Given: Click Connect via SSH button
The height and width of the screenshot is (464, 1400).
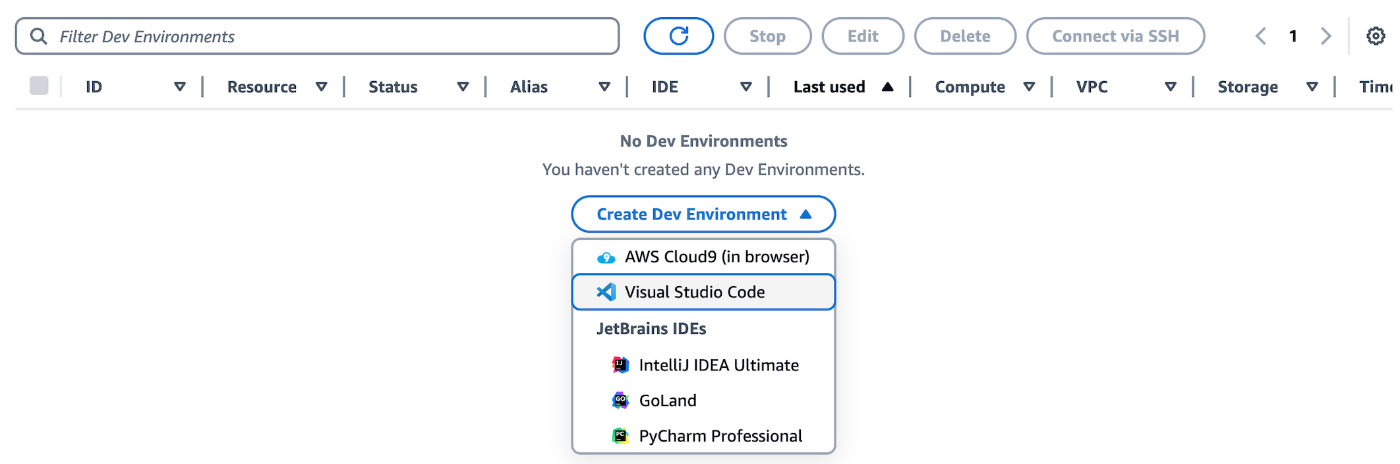Looking at the screenshot, I should point(1115,36).
